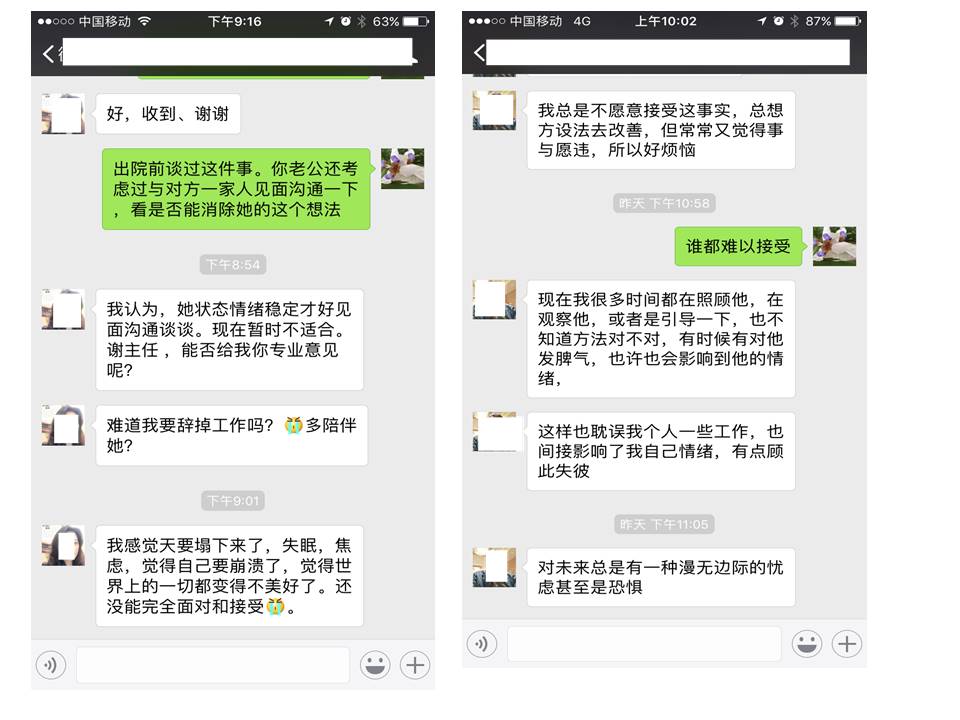
Task: Tap the plus attachment icon in the 上午10:02 chat
Action: [846, 644]
